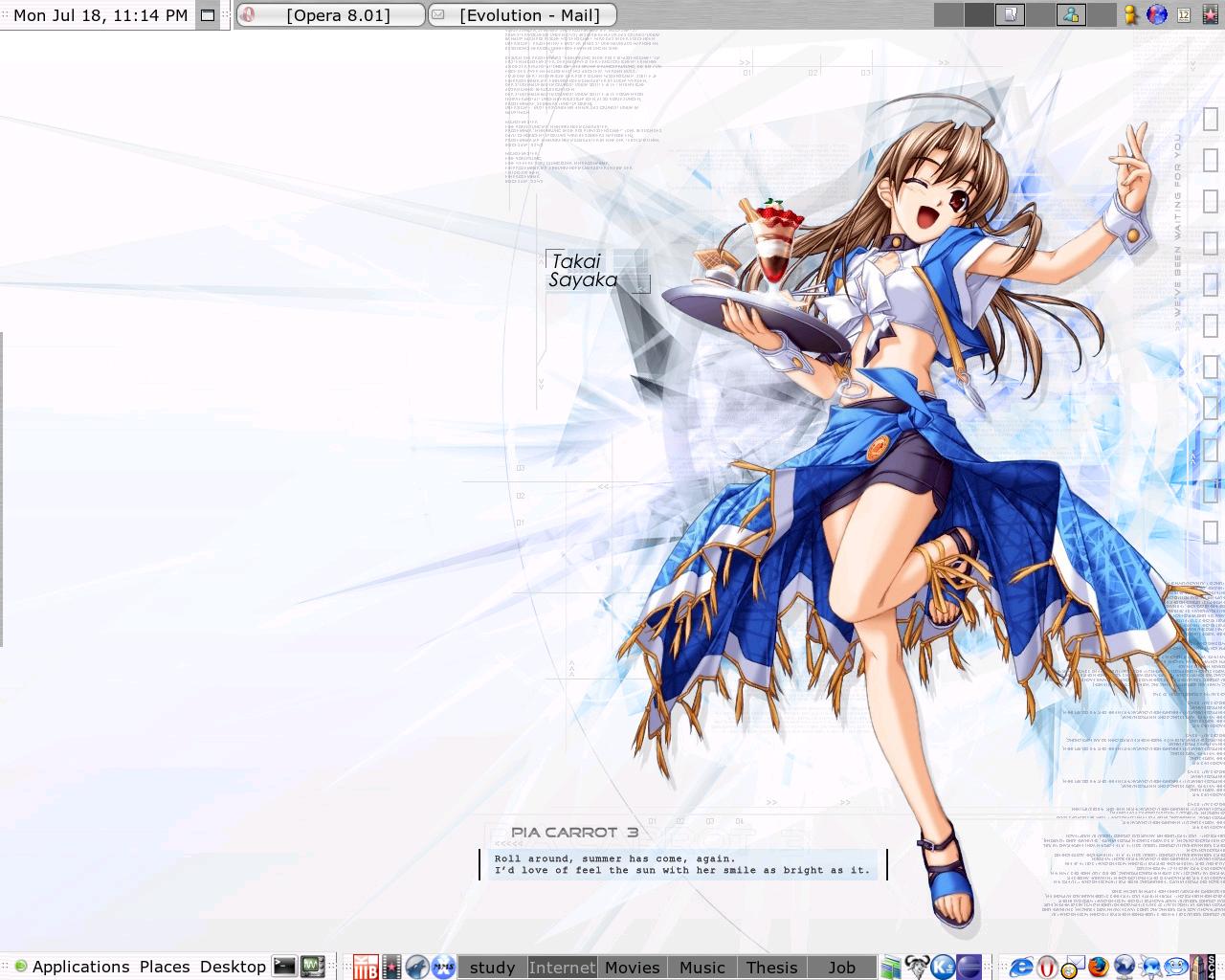Viewport: 1225px width, 980px height.
Task: Launch the film-strip star icon in bottom panel
Action: [391, 968]
